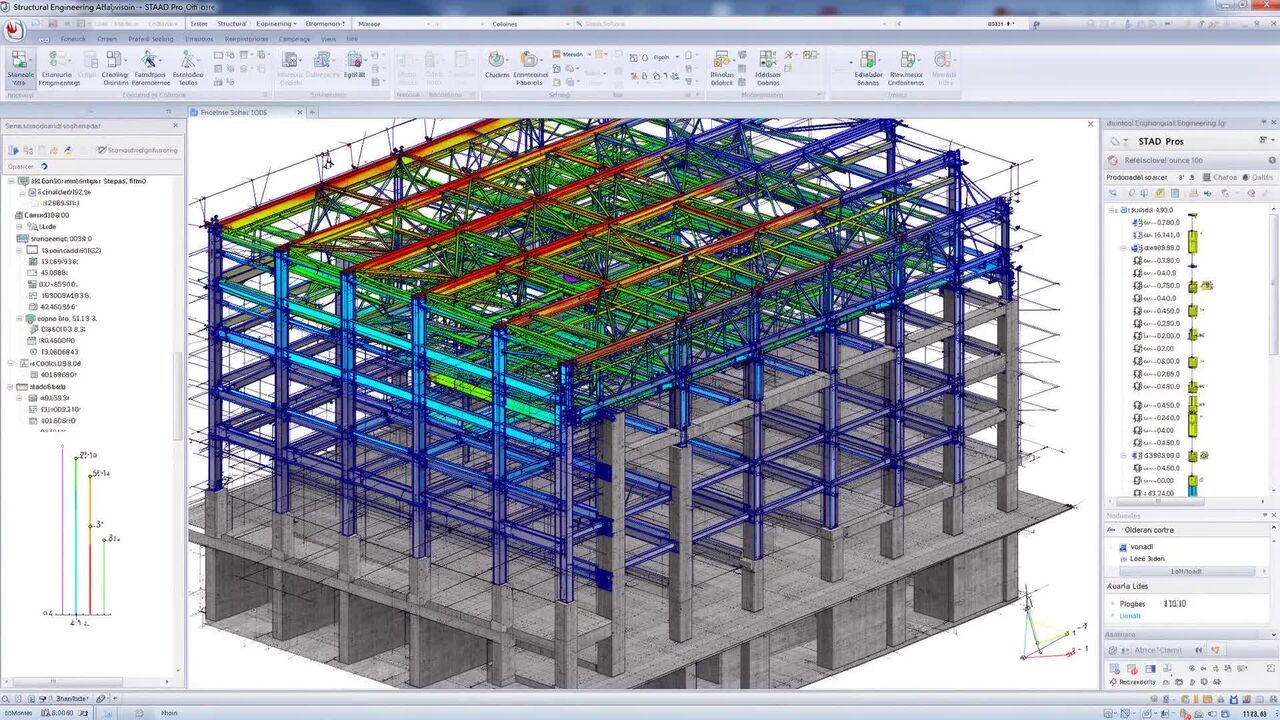This screenshot has width=1280, height=720.
Task: Click the pencil icon in left panel toolbar
Action: click(68, 150)
